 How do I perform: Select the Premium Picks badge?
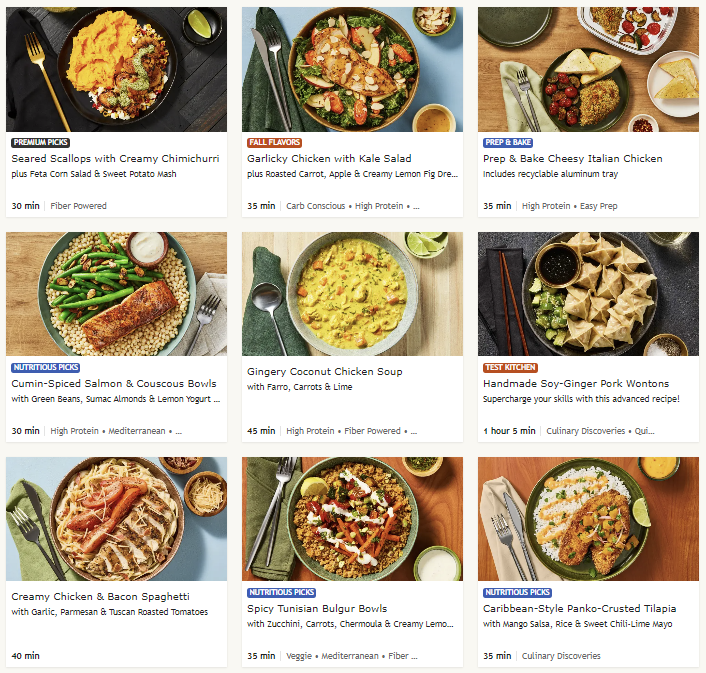click(x=40, y=143)
